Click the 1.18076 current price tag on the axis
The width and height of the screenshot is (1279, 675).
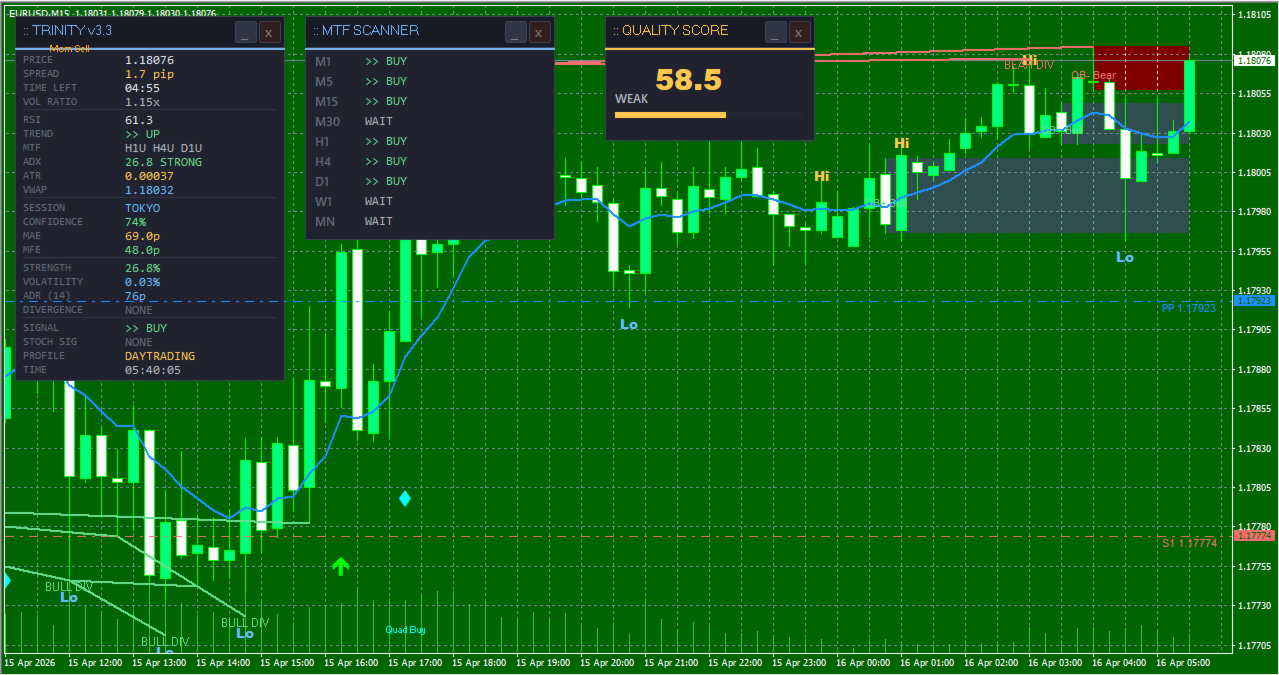click(1255, 61)
